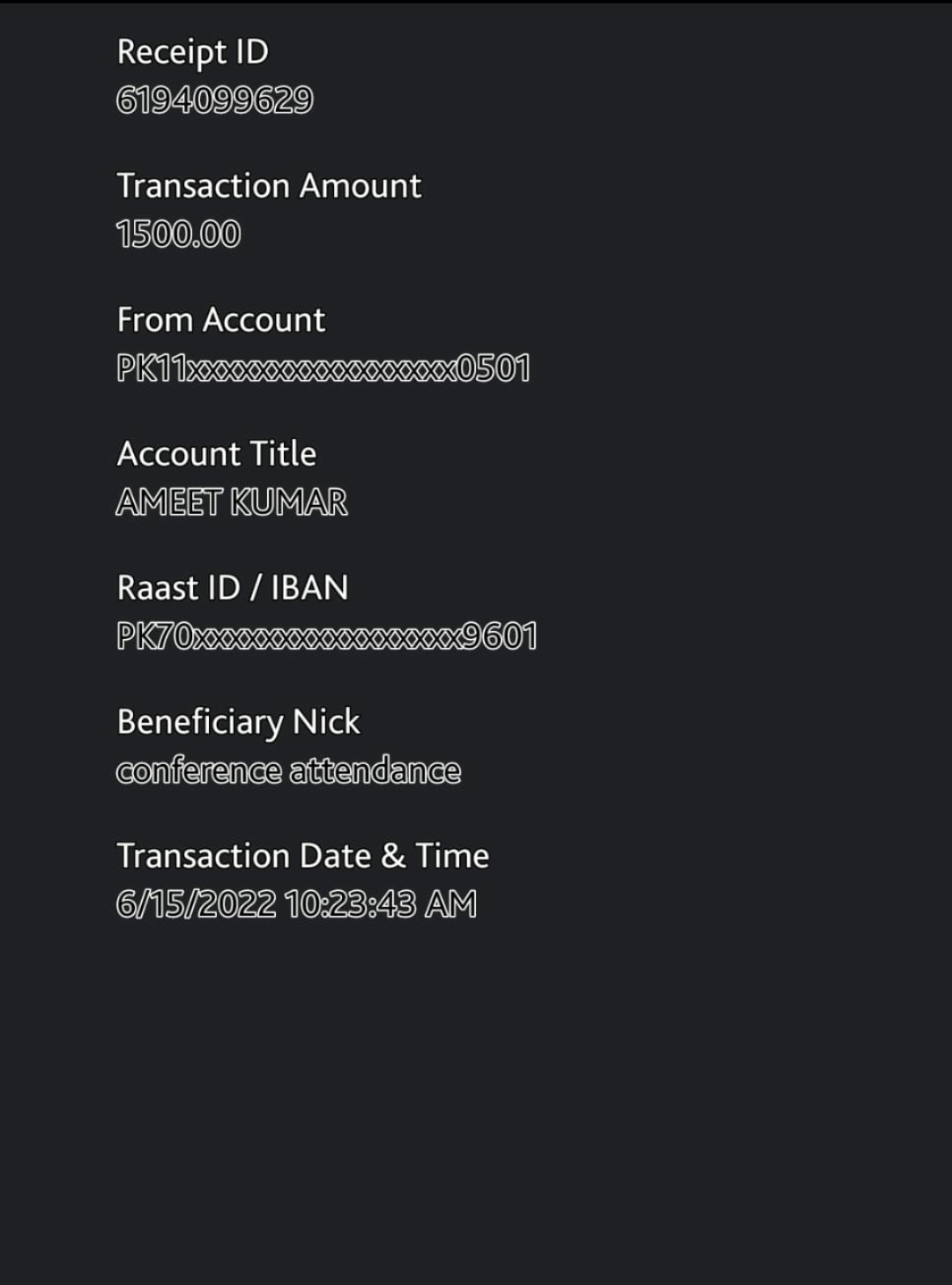Select the word conference in beneficiary nick
Image resolution: width=952 pixels, height=1285 pixels.
198,771
